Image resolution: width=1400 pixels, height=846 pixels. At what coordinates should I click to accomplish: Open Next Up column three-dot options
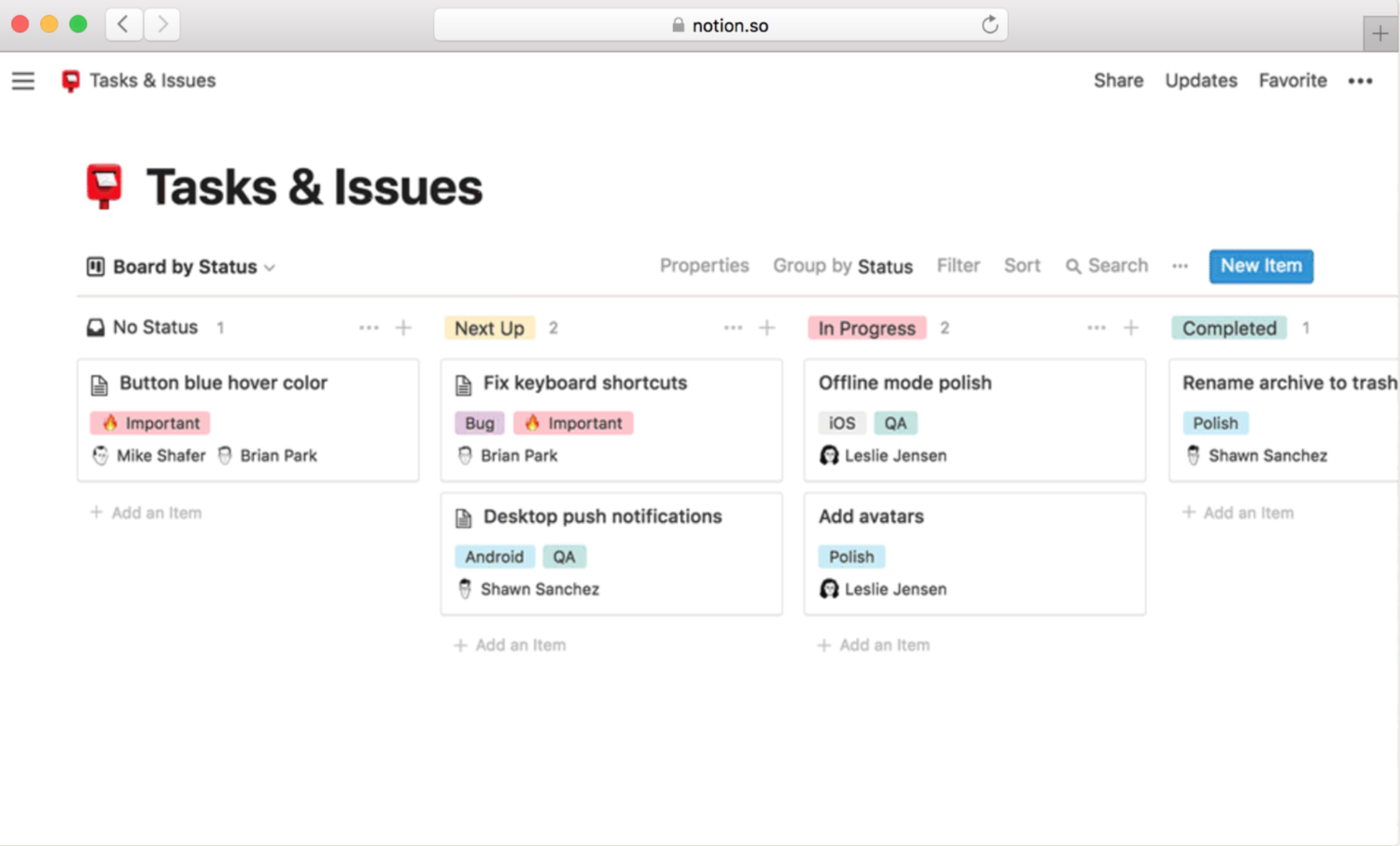coord(733,328)
